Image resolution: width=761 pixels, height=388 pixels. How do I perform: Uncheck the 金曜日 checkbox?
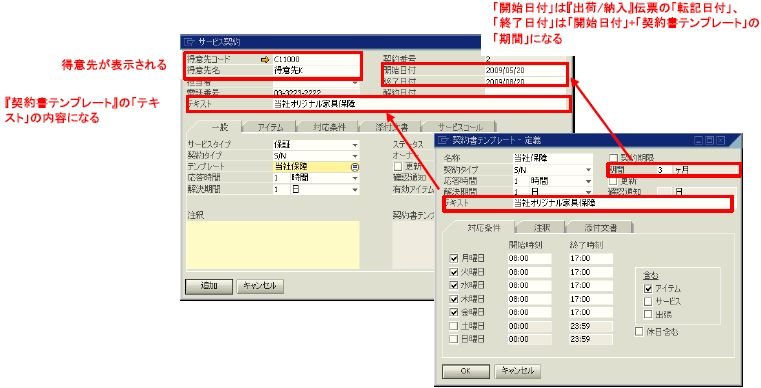(454, 312)
